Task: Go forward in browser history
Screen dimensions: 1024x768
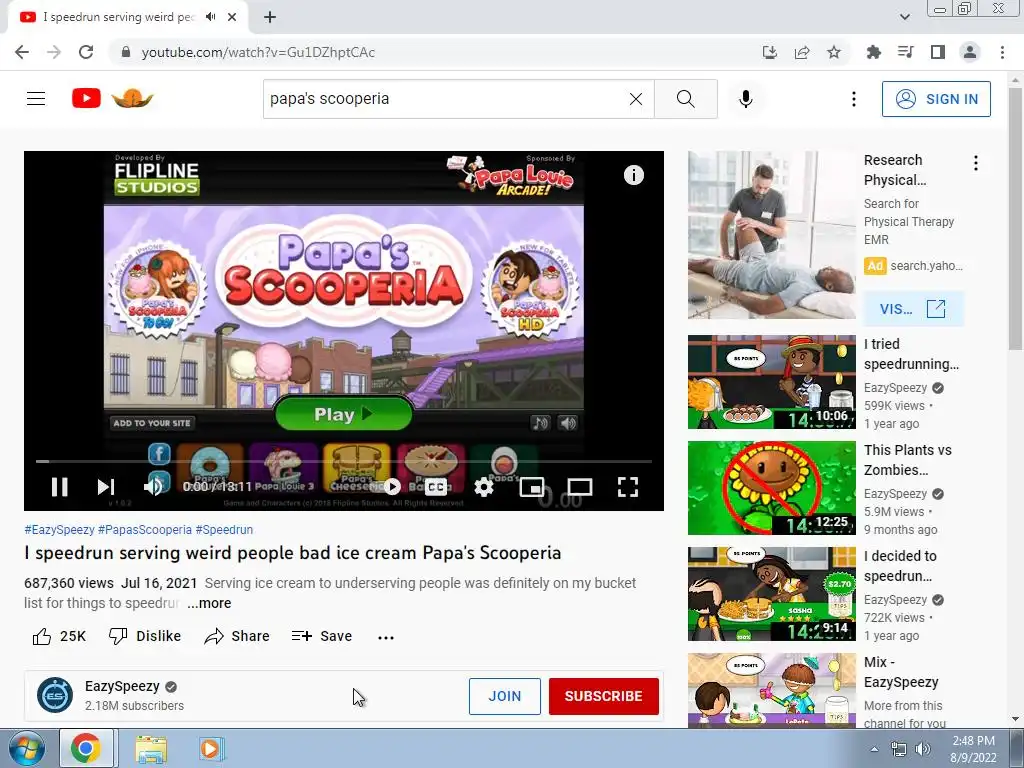Action: [54, 52]
